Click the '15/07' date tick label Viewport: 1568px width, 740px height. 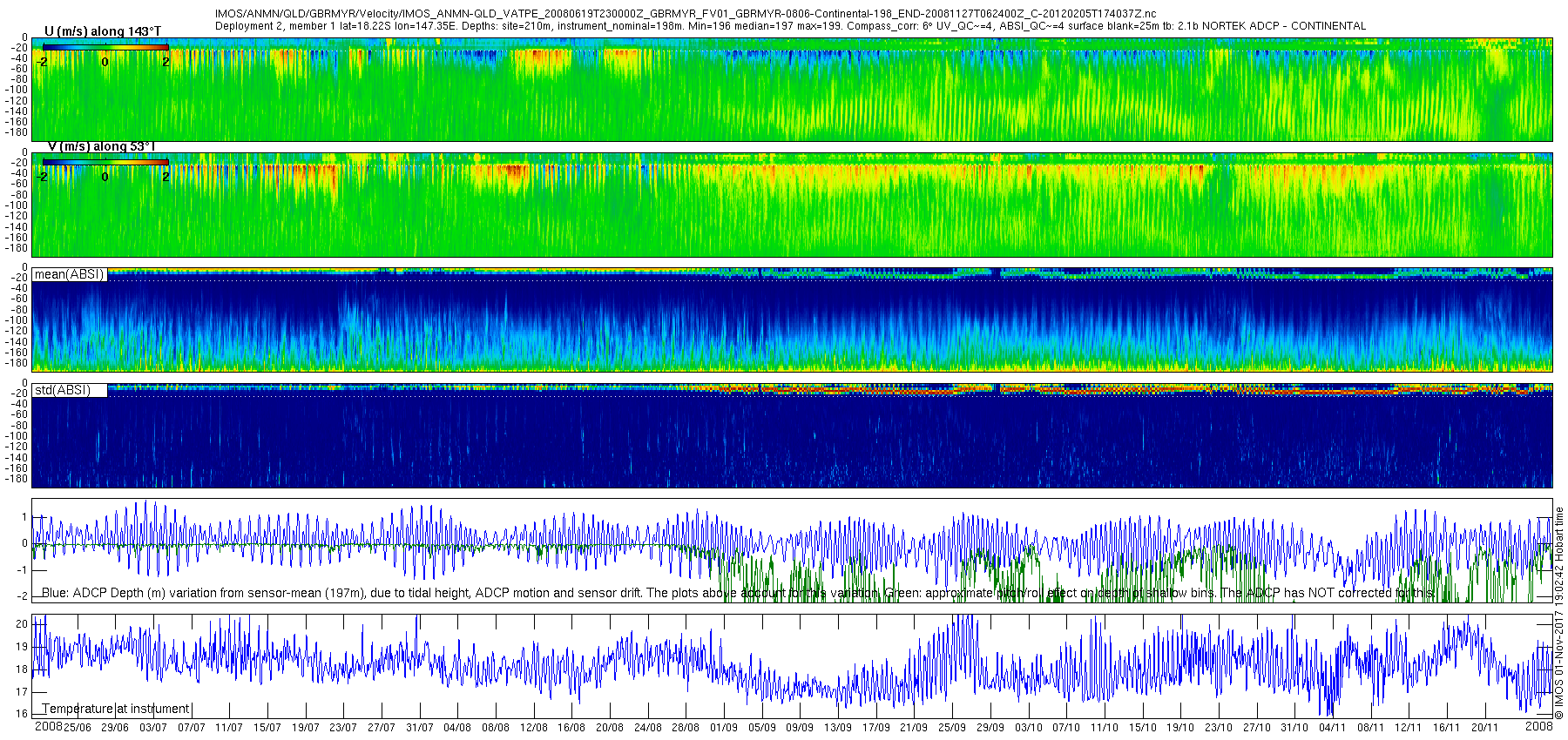pos(267,727)
